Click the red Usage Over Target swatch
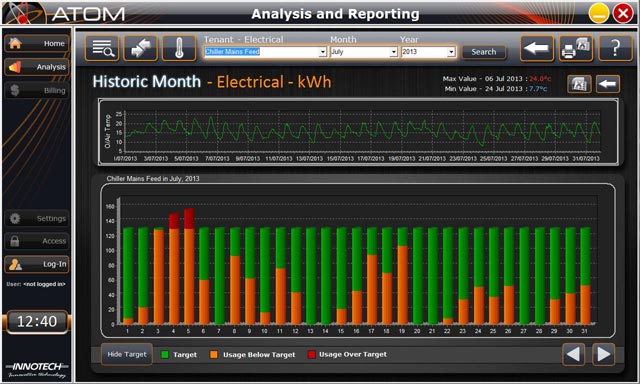This screenshot has height=384, width=640. point(311,355)
